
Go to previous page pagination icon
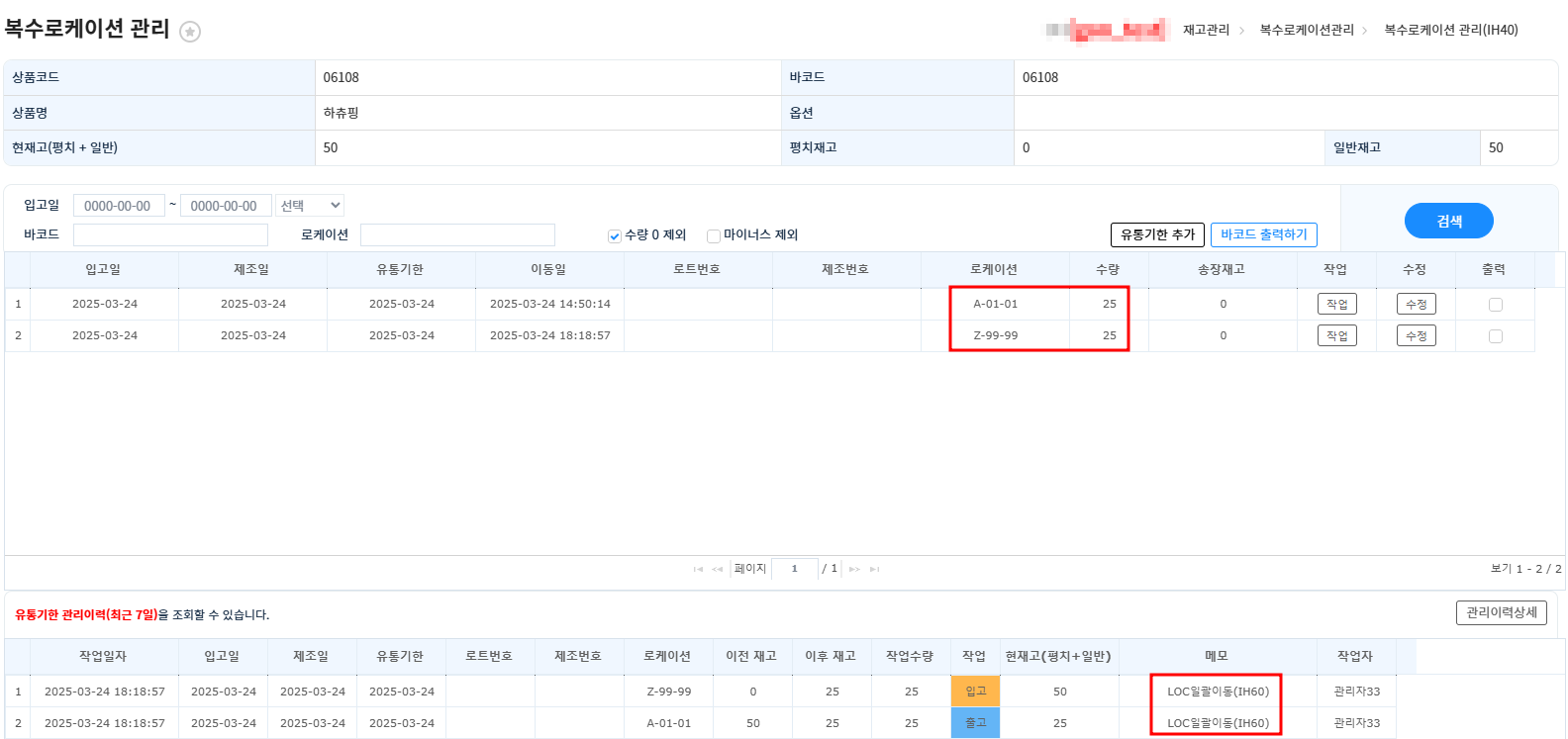point(717,569)
